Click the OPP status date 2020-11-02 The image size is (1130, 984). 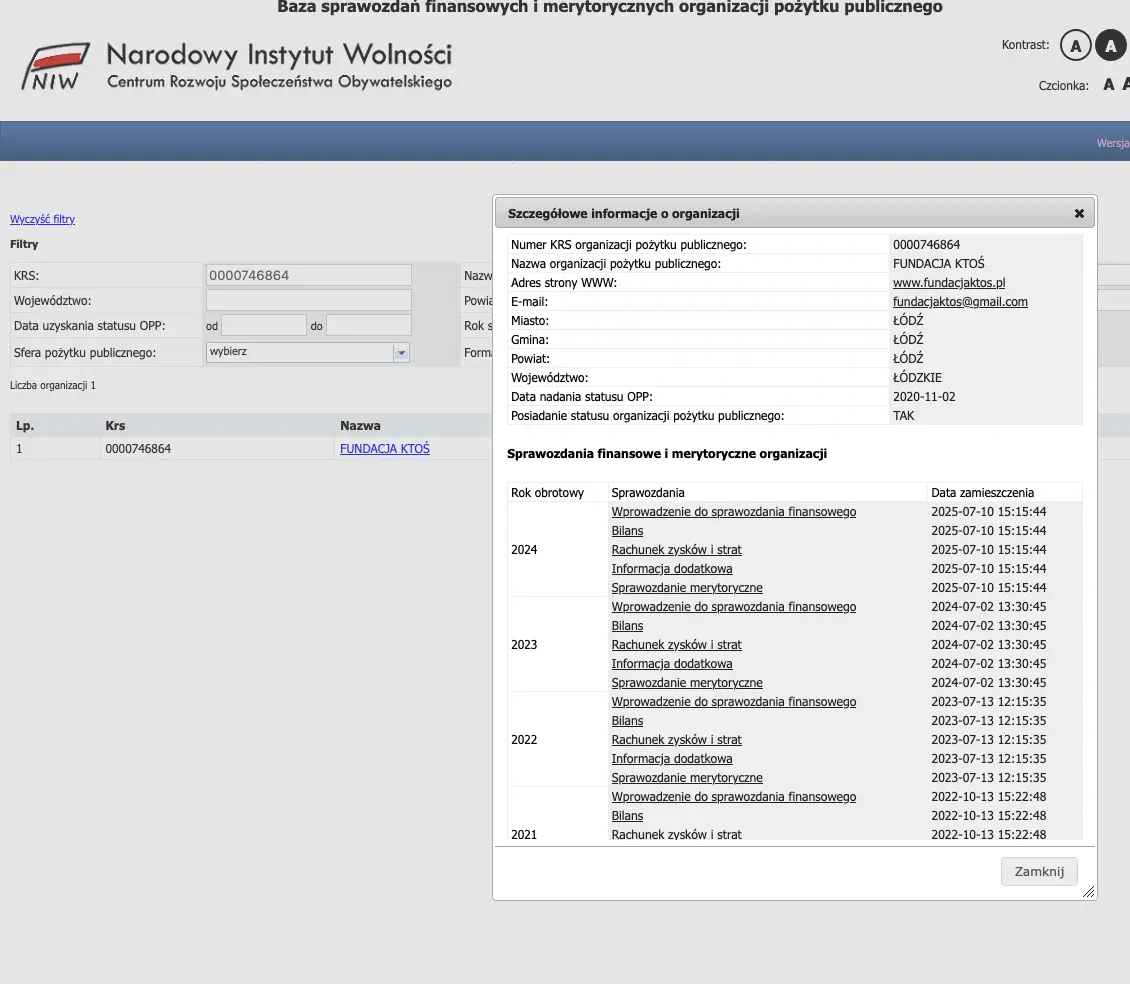pos(924,396)
